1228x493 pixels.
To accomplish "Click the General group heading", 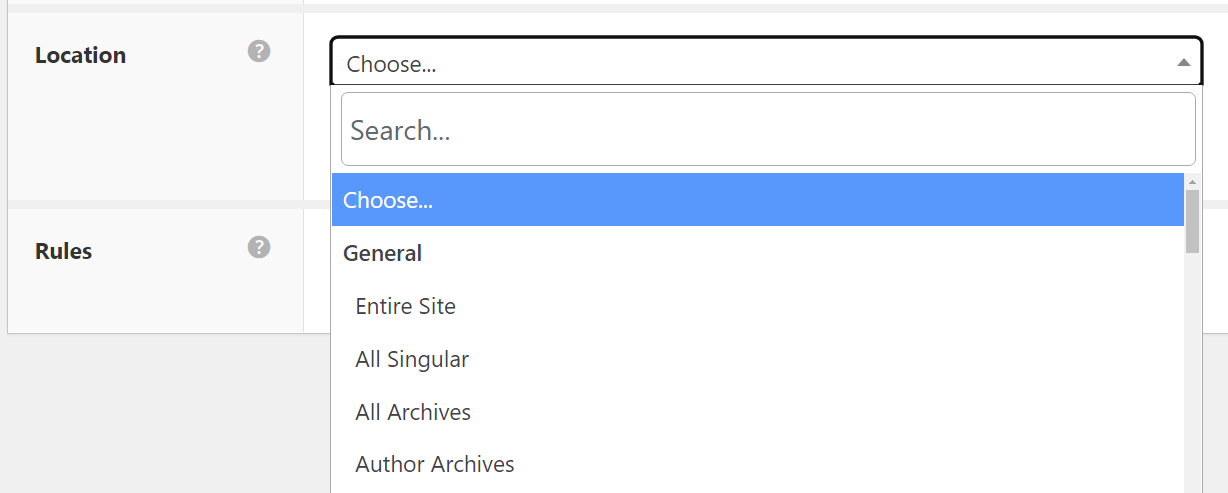I will point(382,253).
